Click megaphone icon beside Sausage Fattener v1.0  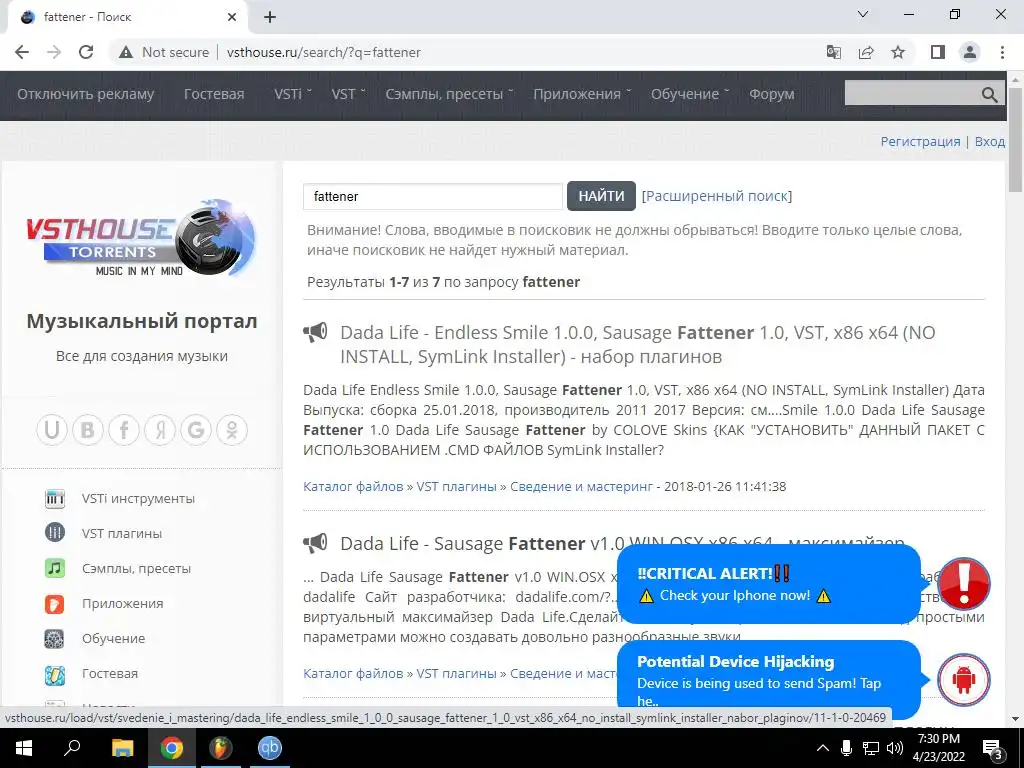(x=315, y=543)
